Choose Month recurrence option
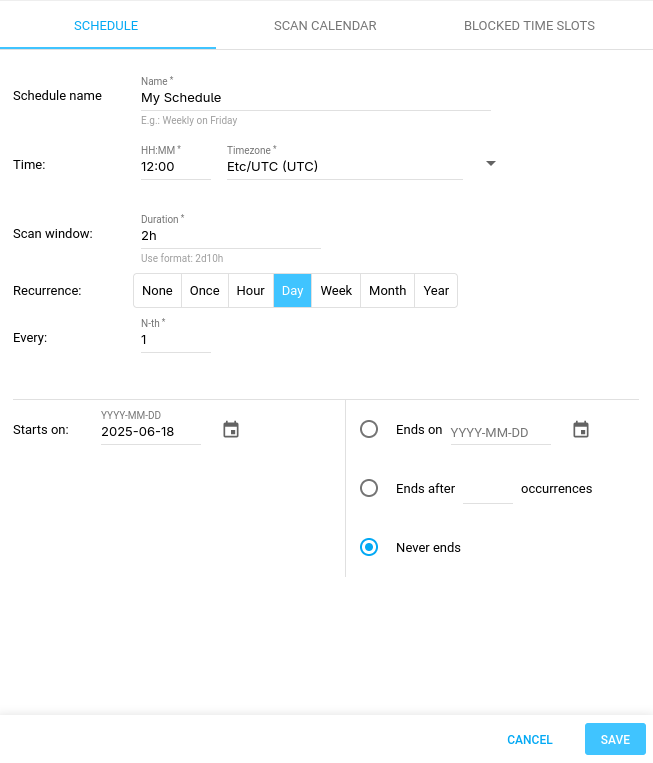This screenshot has height=763, width=653. point(387,291)
